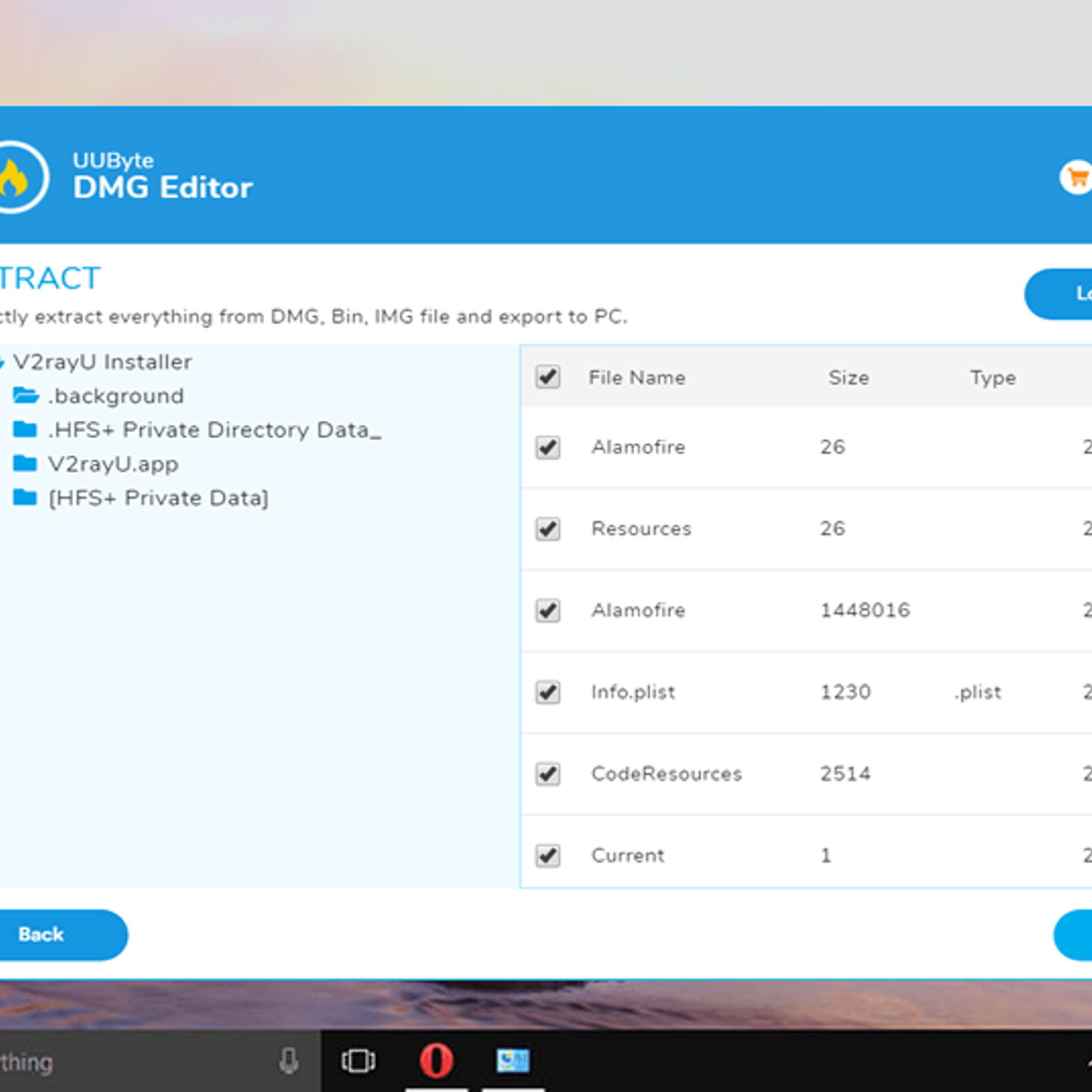
Task: Click the Current file name
Action: (627, 855)
